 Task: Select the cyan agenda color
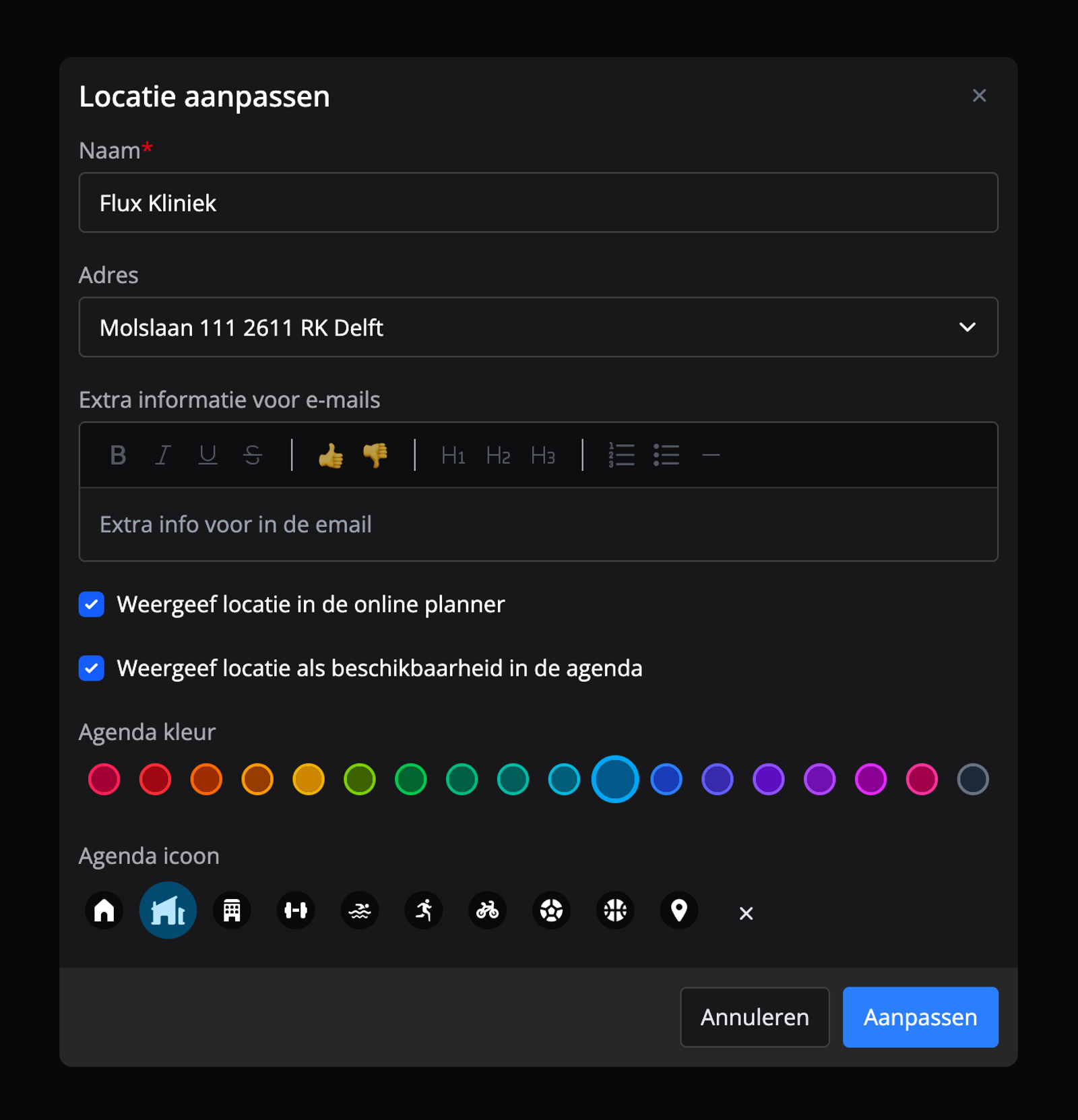pyautogui.click(x=564, y=780)
